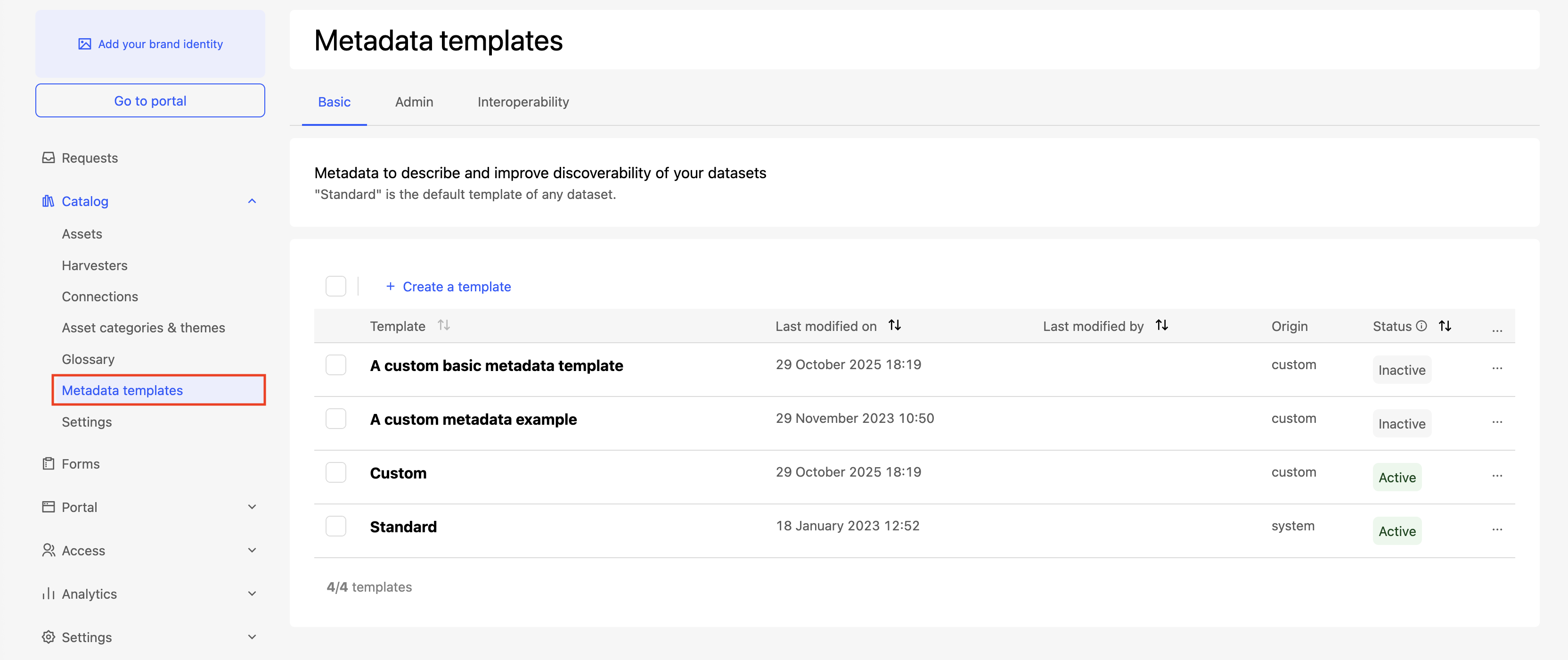
Task: Click the 29 November 2023 10:50 date
Action: [x=855, y=418]
